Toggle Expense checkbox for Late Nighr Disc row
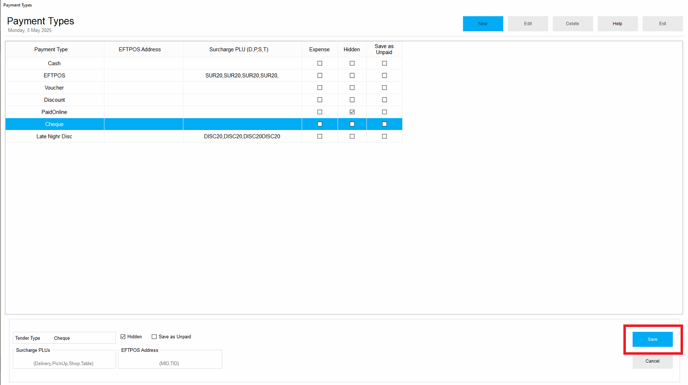688x385 pixels. (319, 137)
